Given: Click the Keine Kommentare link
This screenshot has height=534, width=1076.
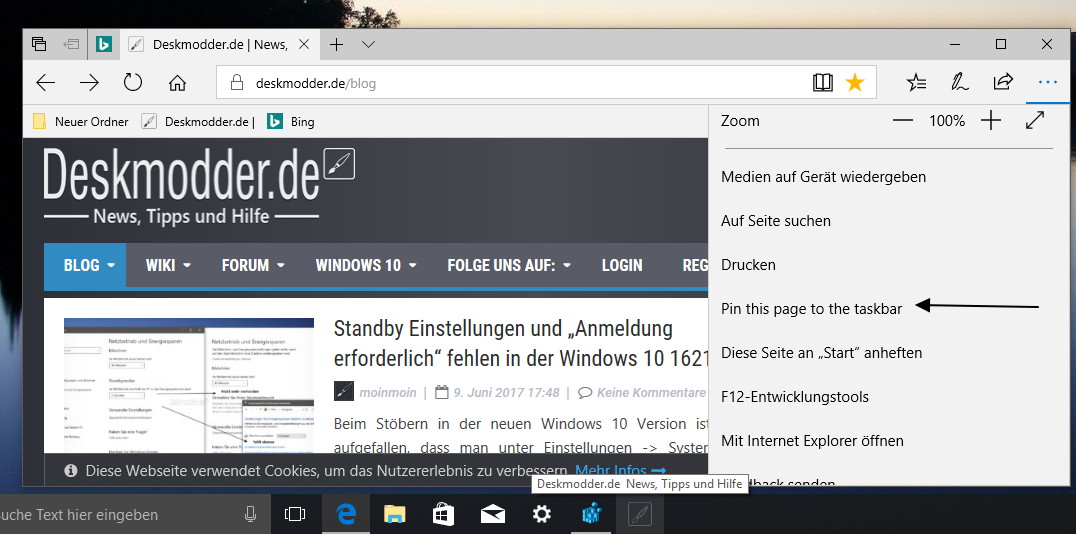Looking at the screenshot, I should [650, 393].
